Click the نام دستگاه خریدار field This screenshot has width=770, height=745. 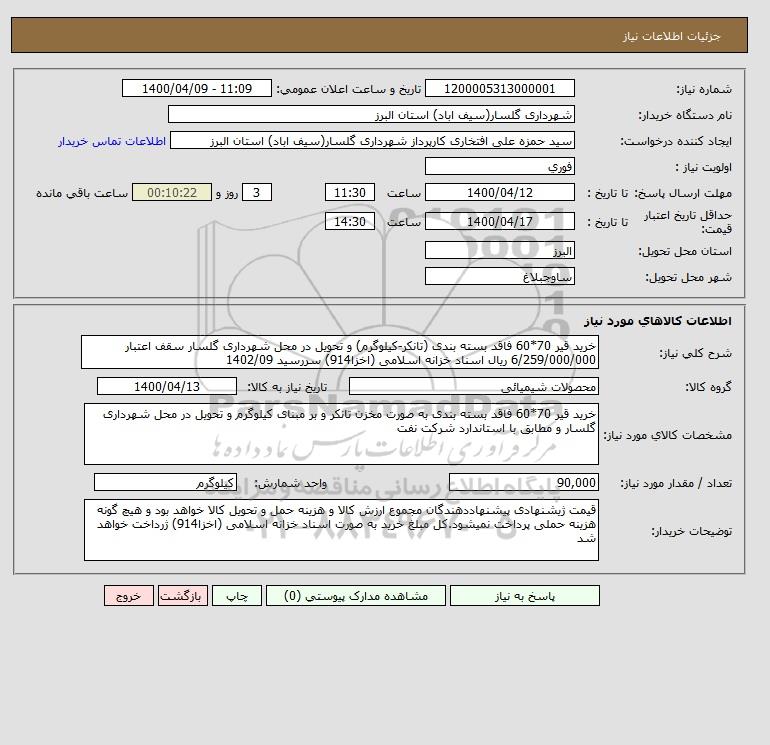tap(371, 114)
